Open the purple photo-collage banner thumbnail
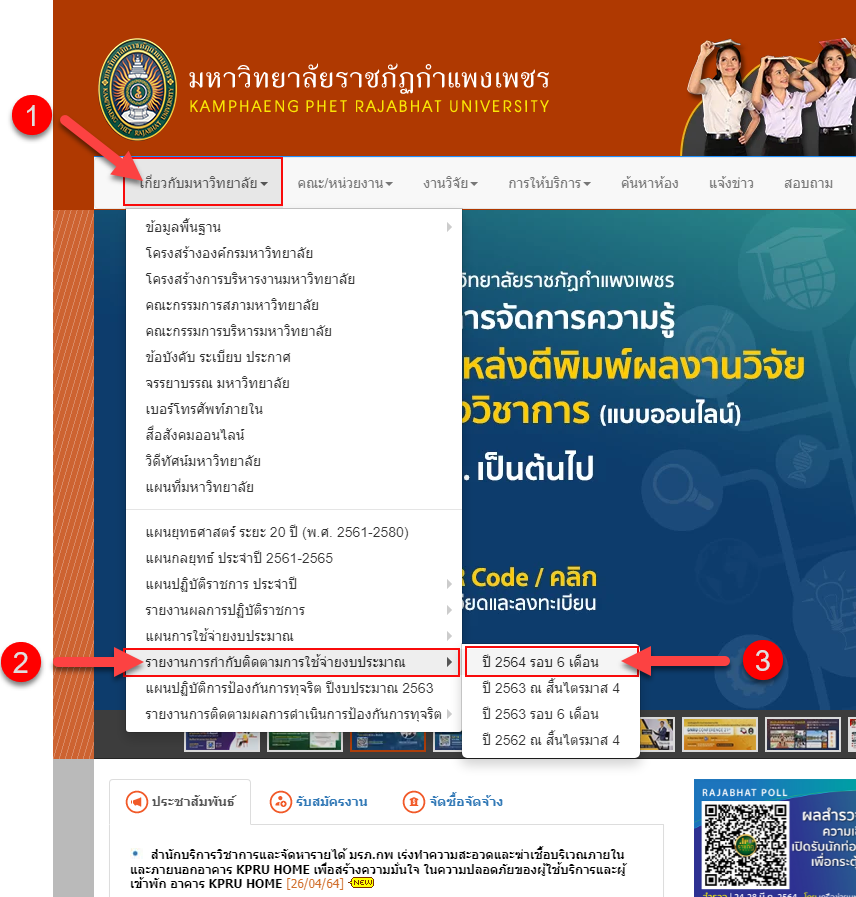 (x=802, y=734)
